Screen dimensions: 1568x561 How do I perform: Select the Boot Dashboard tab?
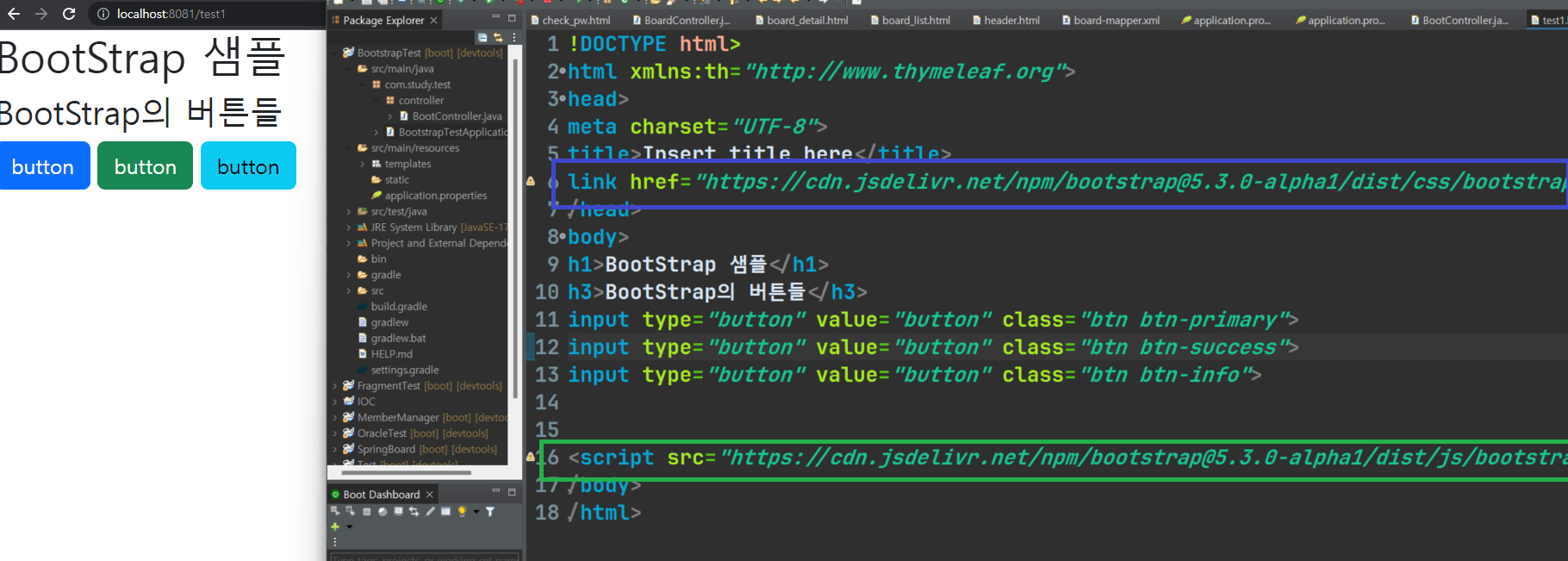[381, 495]
